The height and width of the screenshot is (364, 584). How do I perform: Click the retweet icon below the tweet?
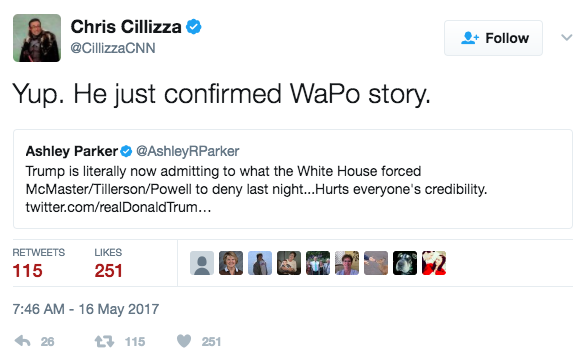pos(104,341)
